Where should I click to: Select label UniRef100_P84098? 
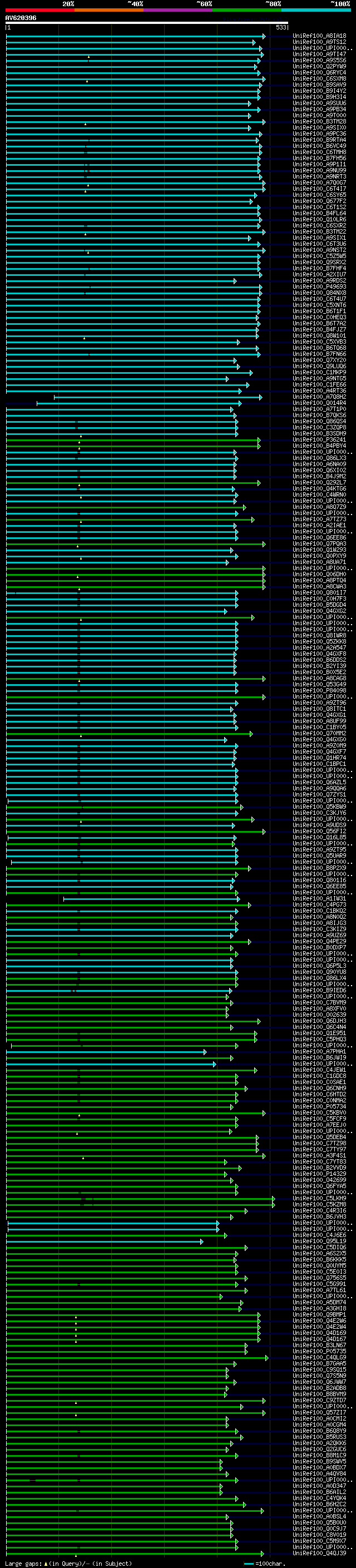(319, 690)
